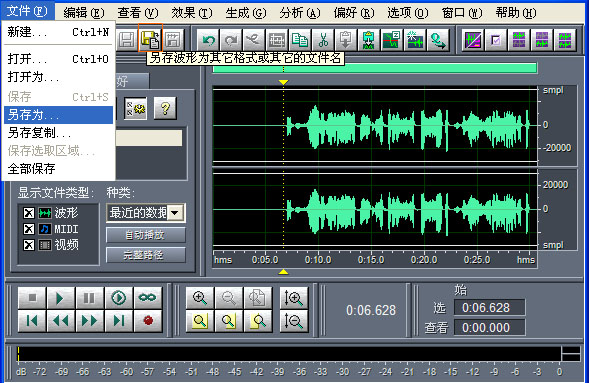Screen dimensions: 589x383
Task: Click the convert sample type icon
Action: 438,39
